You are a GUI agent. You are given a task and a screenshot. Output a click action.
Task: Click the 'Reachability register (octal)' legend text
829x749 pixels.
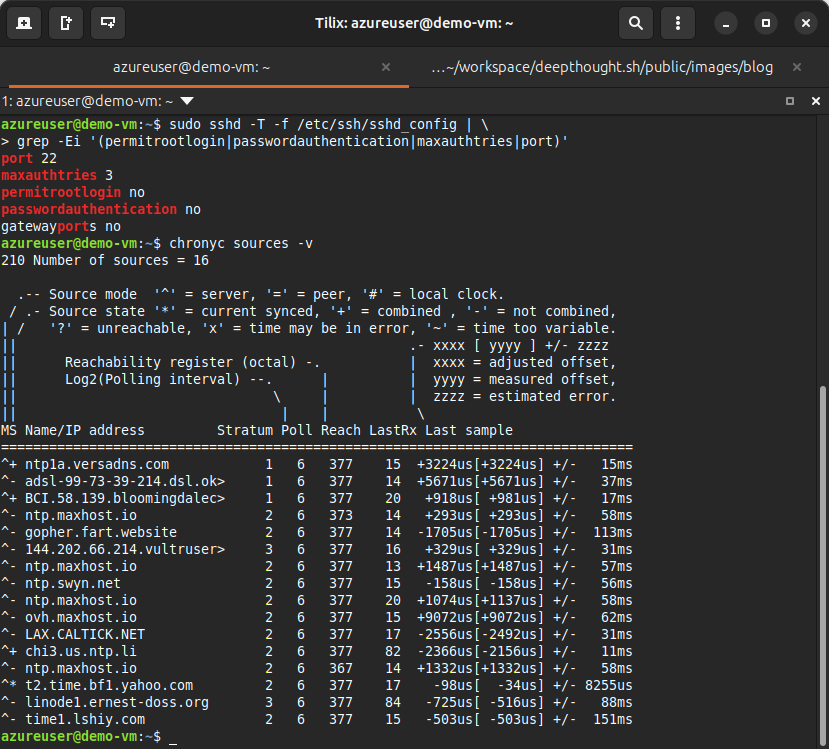pyautogui.click(x=180, y=363)
